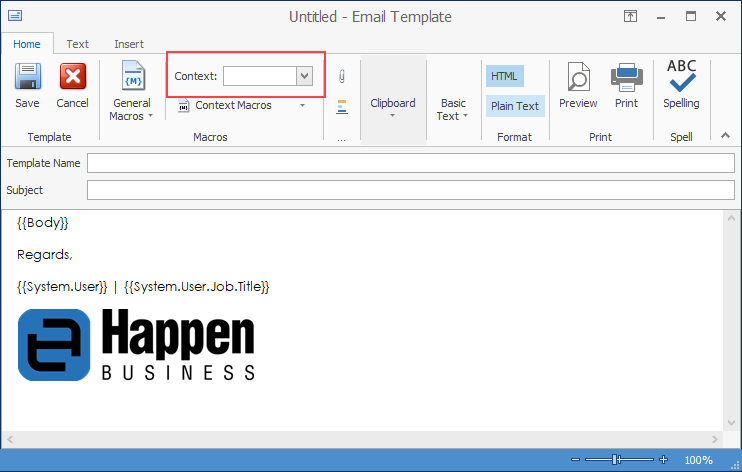Click the {{System.User}} macro

[62, 286]
